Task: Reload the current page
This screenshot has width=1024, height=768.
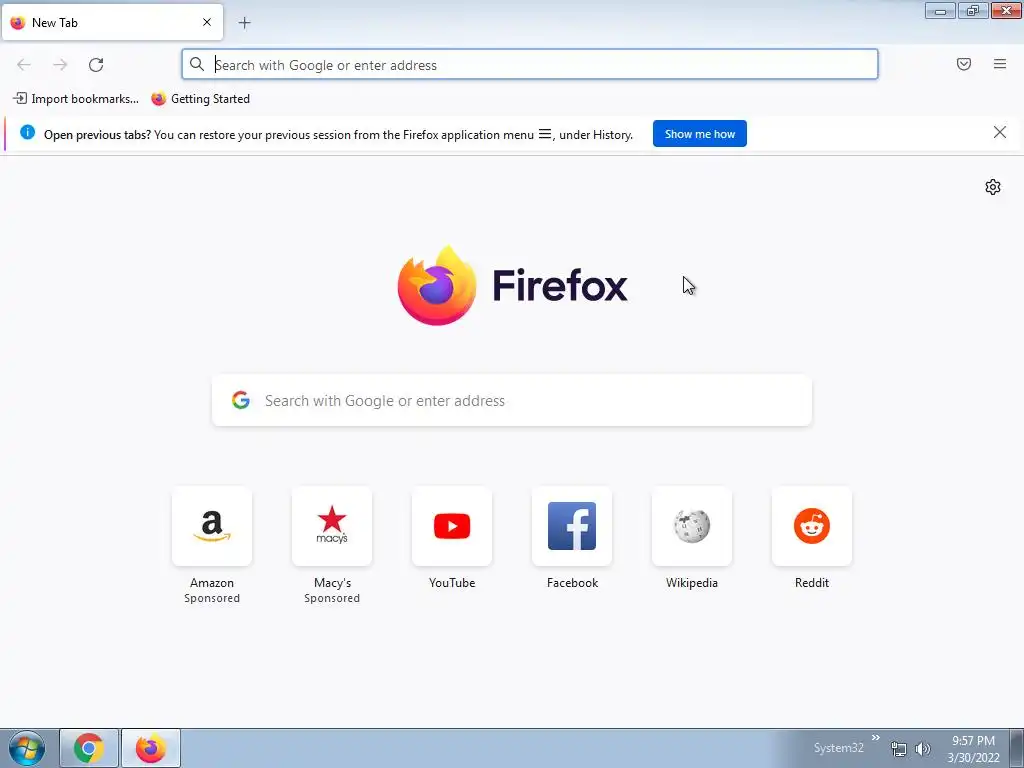Action: pyautogui.click(x=96, y=65)
